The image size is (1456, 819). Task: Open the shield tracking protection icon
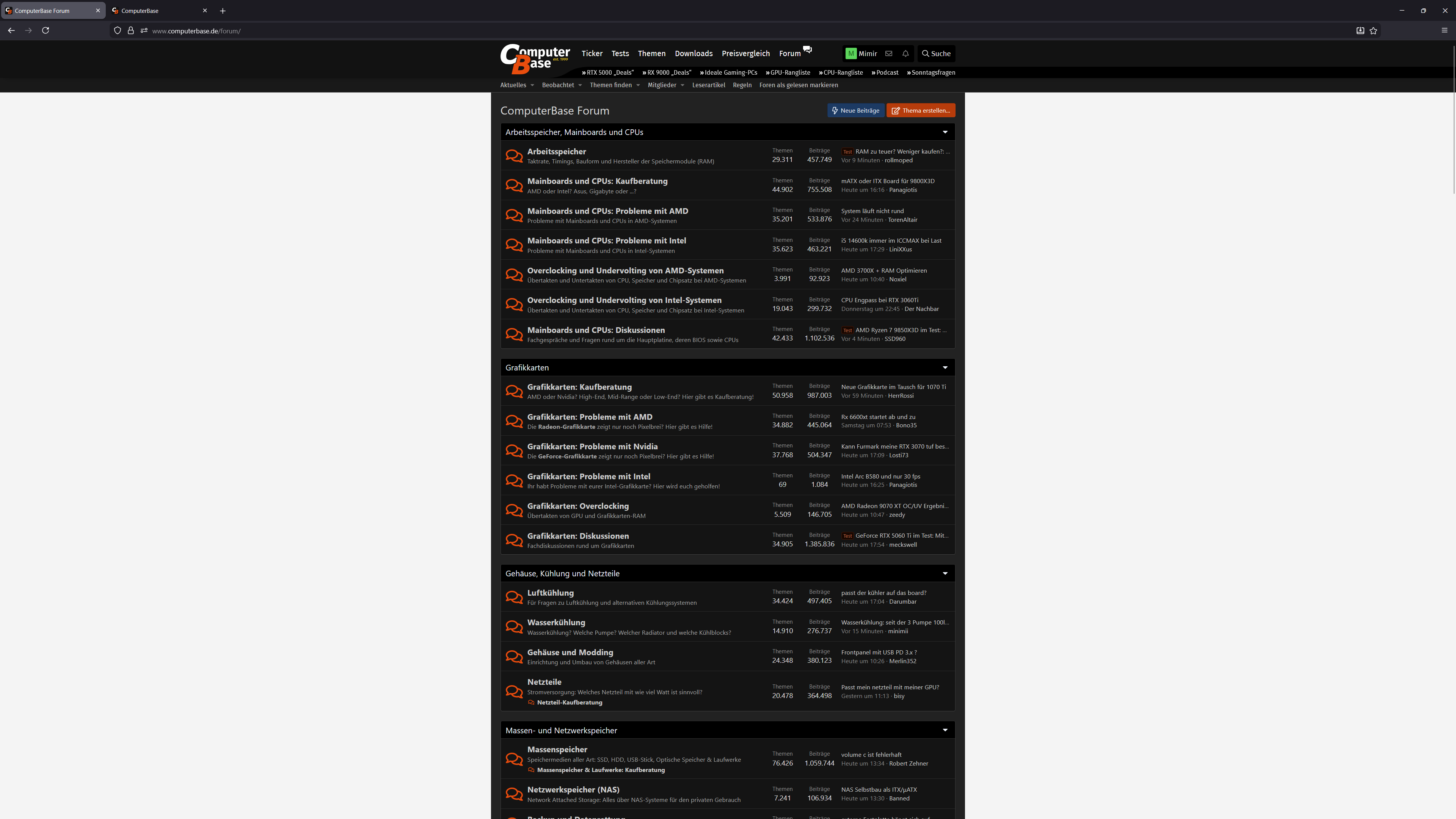click(118, 30)
